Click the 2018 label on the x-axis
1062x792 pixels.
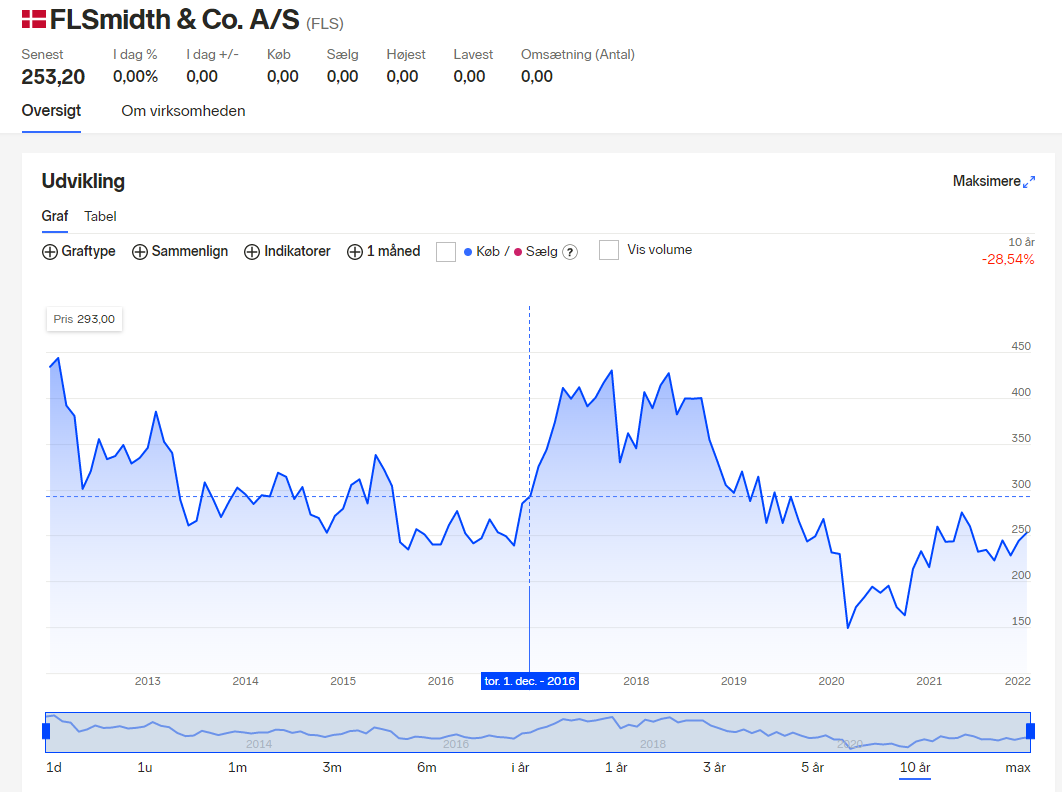click(x=636, y=681)
